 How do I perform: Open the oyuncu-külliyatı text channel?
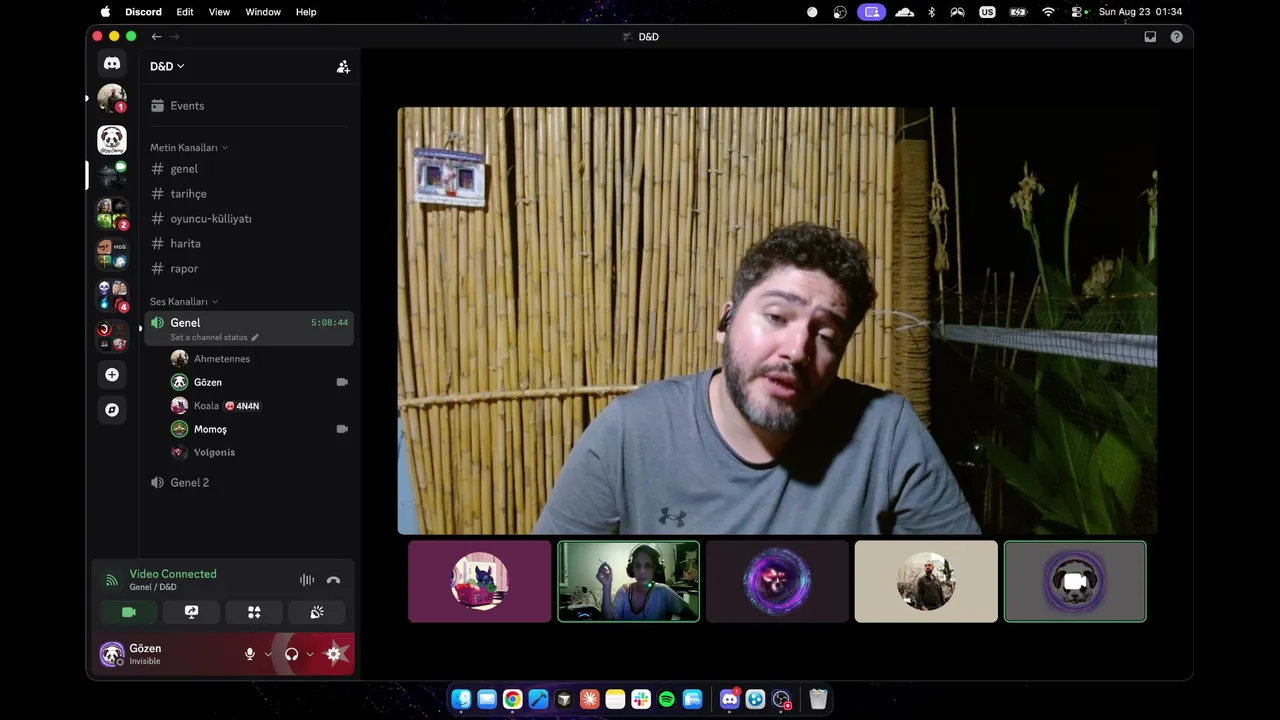click(x=250, y=219)
